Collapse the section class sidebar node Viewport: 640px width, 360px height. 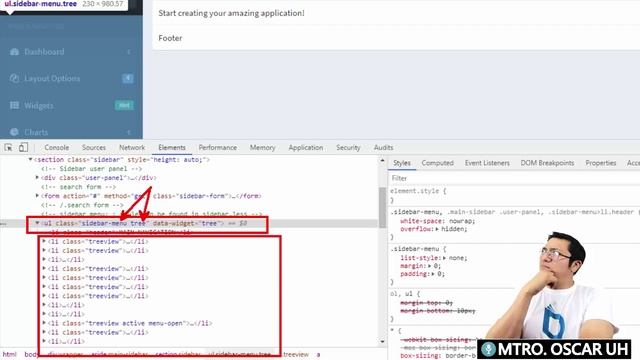[30, 160]
